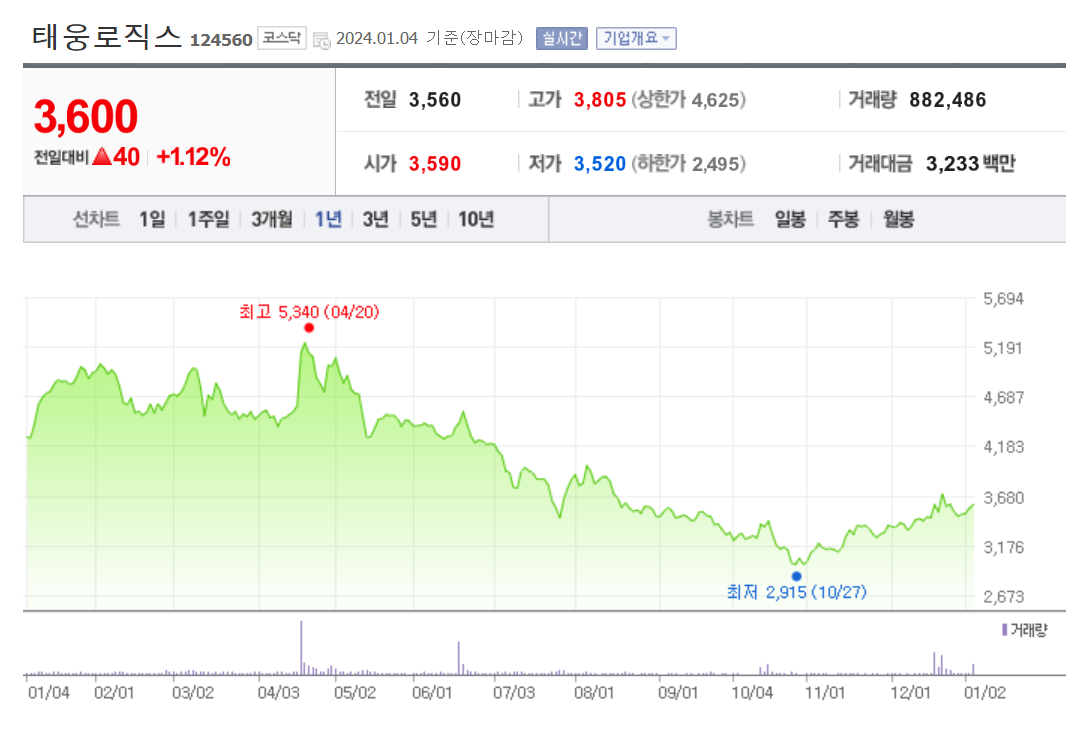Click the calendar icon beside the 2024.01.04 date
Viewport: 1066px width, 735px height.
322,40
